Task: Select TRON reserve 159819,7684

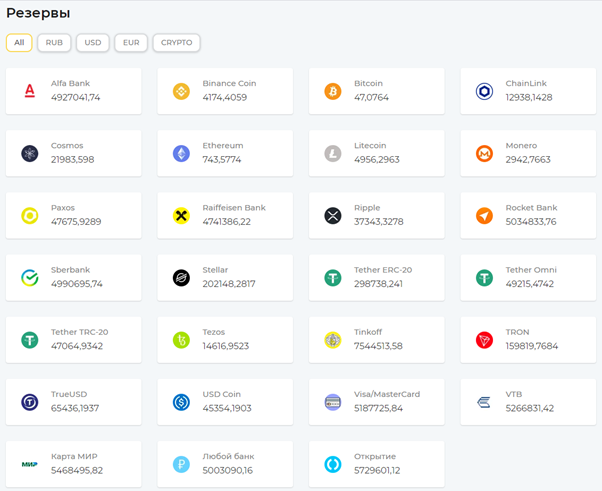Action: point(532,346)
